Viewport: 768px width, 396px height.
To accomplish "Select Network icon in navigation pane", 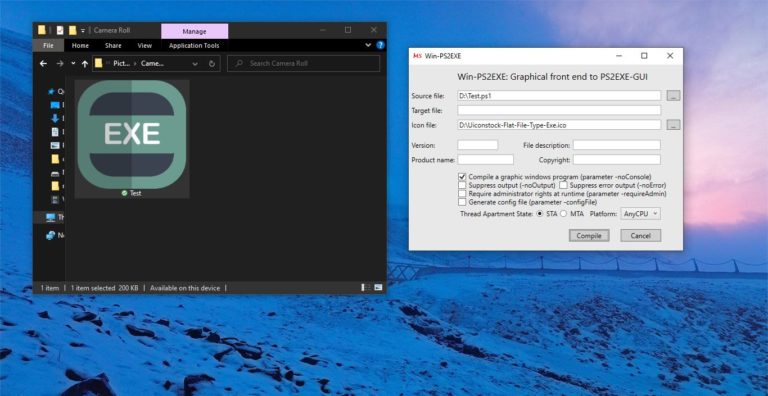I will (x=50, y=235).
